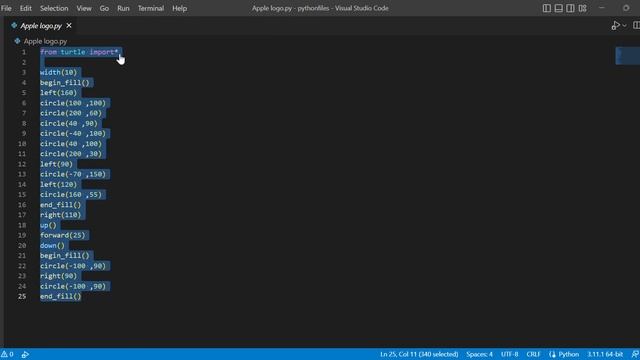Change file encoding UTF-8
Viewport: 640px width, 360px height.
(509, 354)
